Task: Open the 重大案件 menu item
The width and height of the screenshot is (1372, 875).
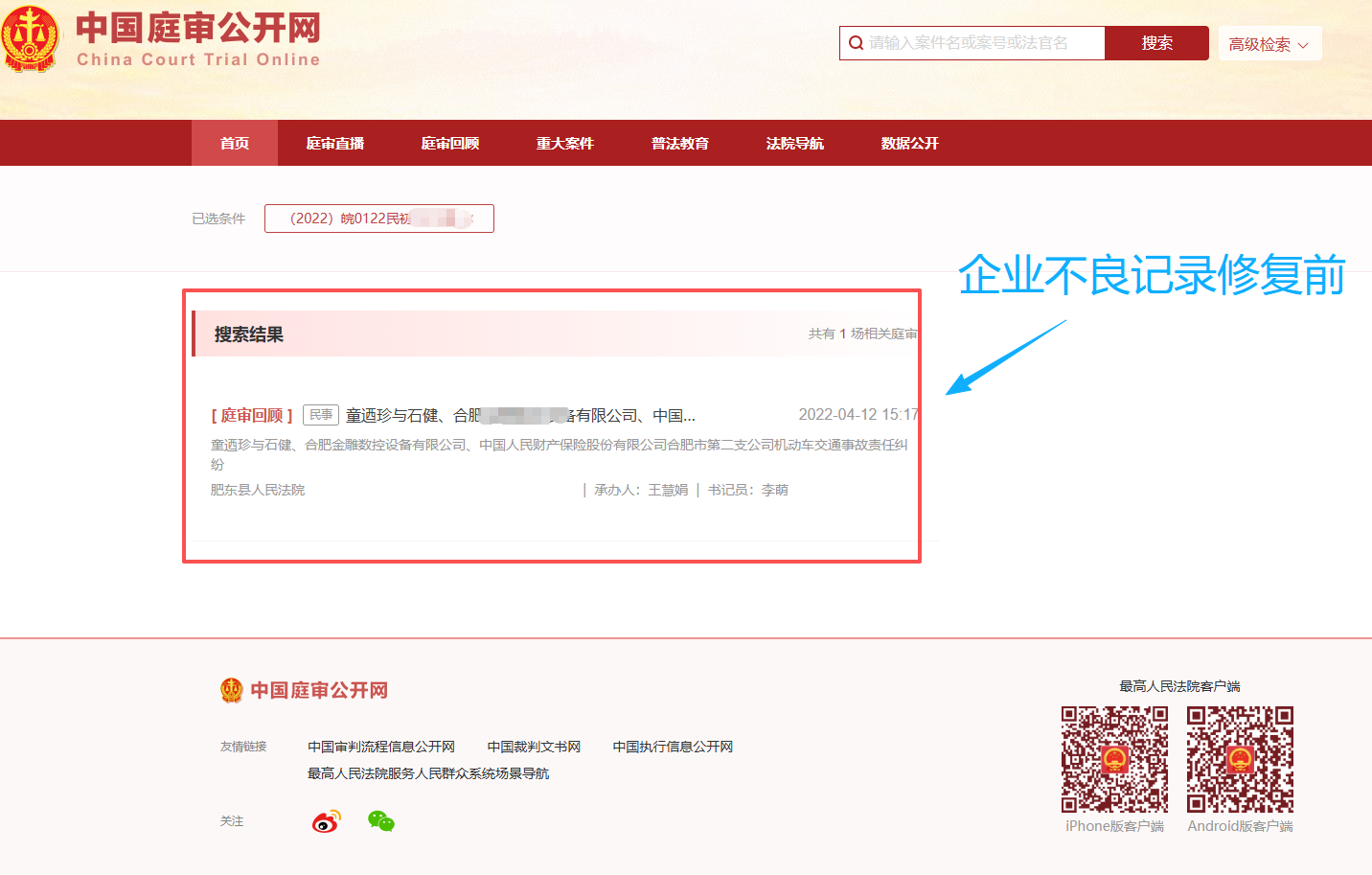Action: tap(565, 143)
